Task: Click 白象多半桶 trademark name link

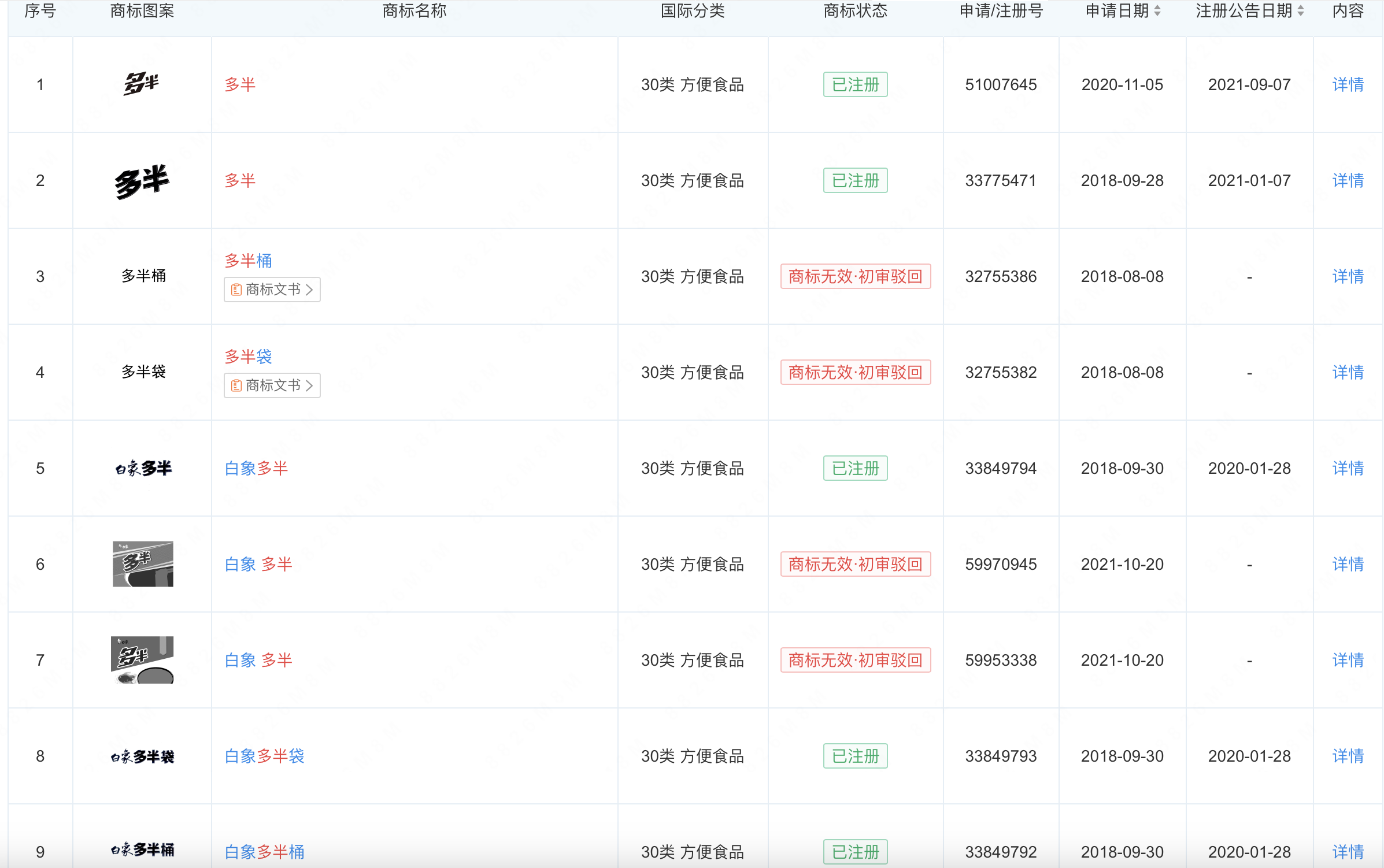Action: (x=264, y=852)
